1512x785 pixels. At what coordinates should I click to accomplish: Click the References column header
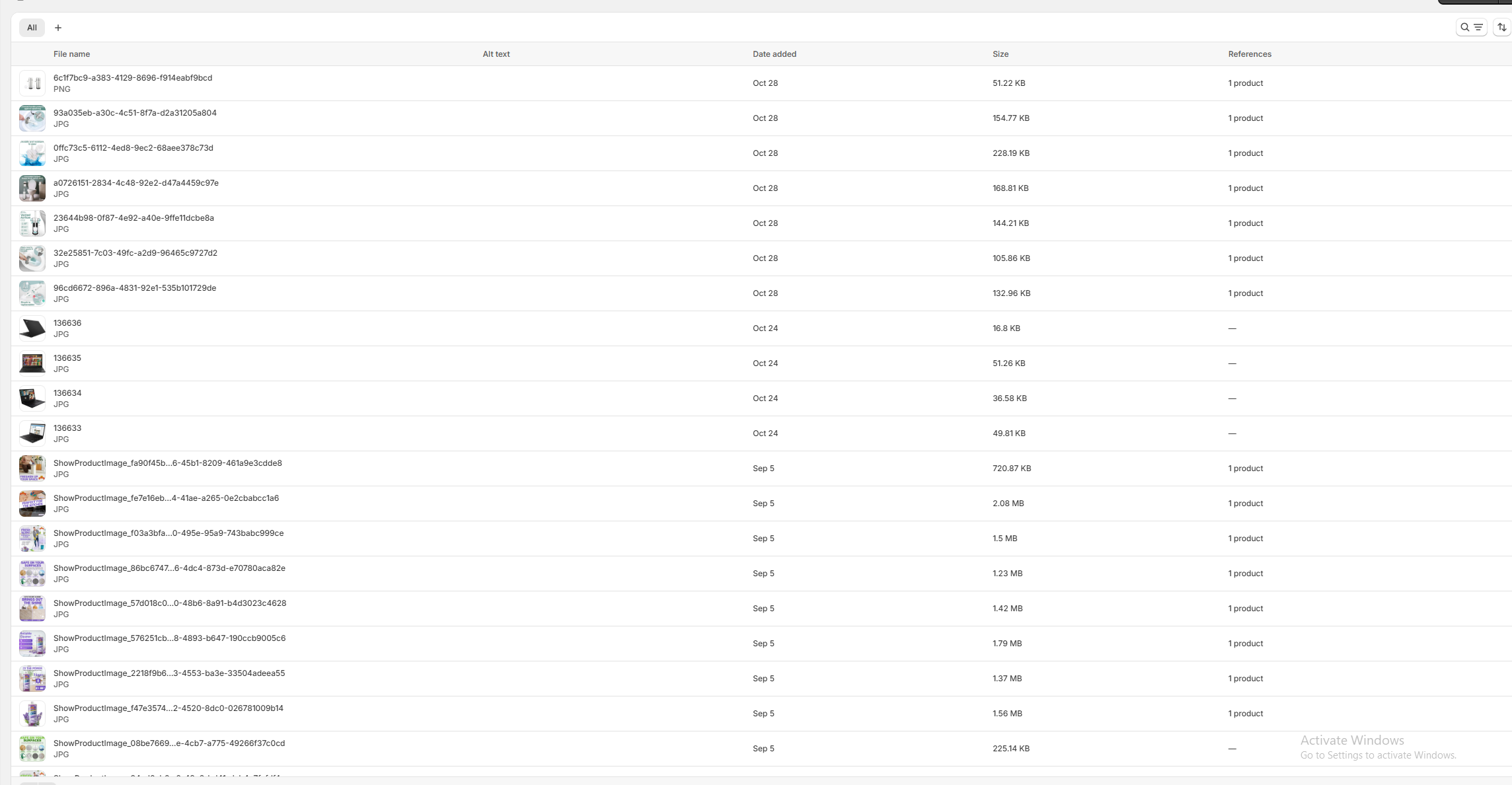[x=1250, y=54]
